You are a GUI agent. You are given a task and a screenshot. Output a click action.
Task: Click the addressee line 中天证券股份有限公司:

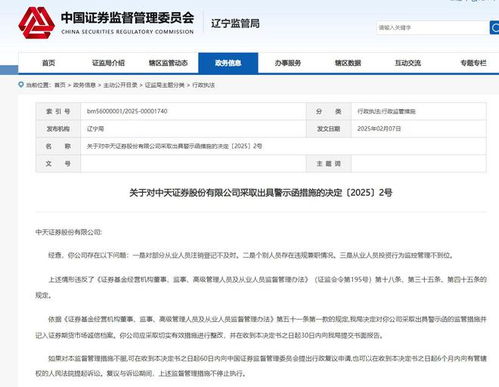tap(69, 232)
